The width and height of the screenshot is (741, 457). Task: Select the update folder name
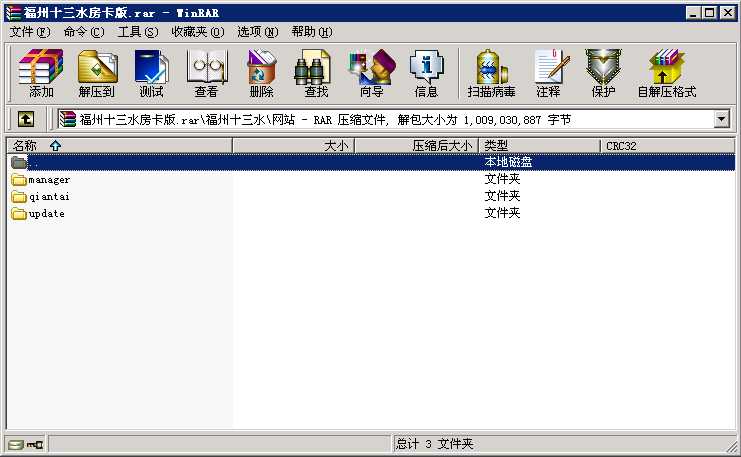point(46,214)
